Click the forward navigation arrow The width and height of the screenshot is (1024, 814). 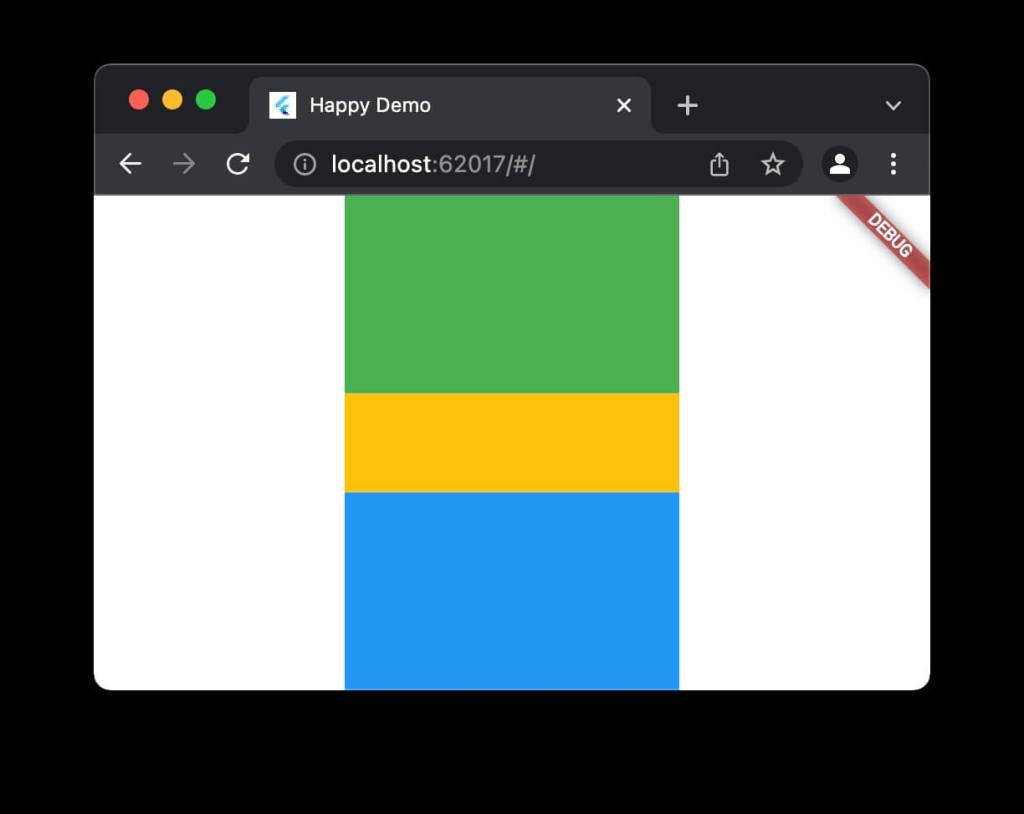tap(184, 164)
